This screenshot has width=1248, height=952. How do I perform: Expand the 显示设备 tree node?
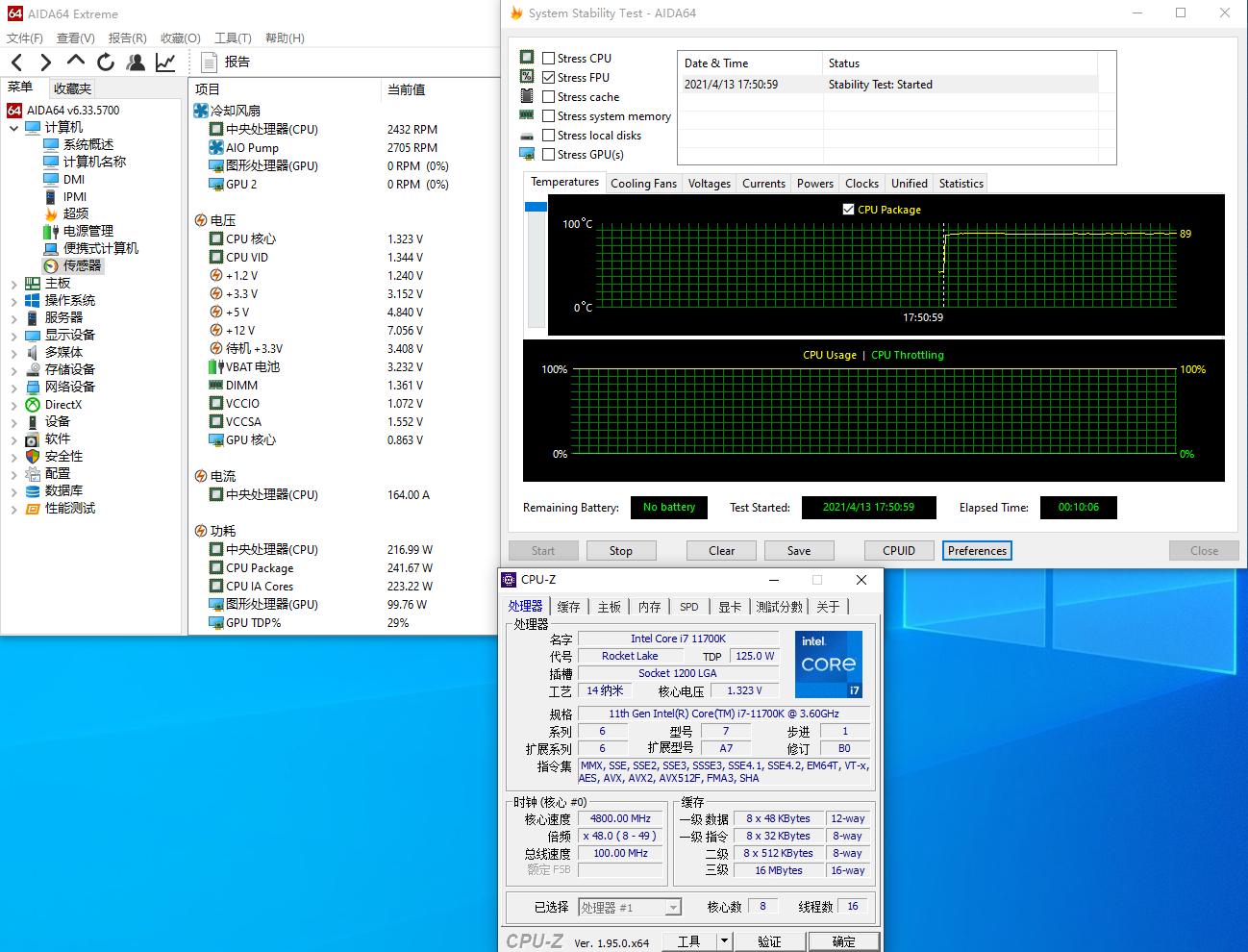14,336
